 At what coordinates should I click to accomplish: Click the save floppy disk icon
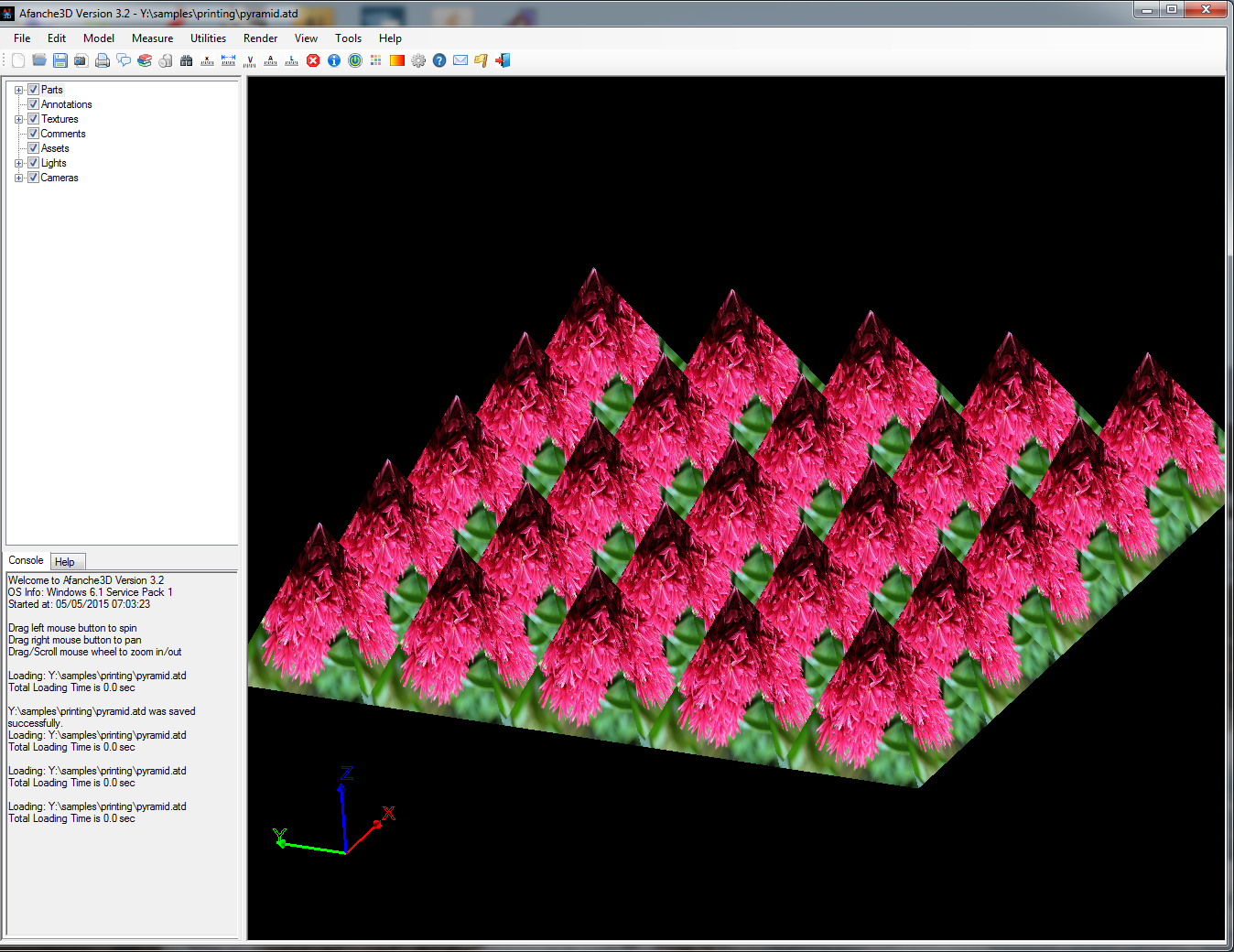pyautogui.click(x=60, y=60)
